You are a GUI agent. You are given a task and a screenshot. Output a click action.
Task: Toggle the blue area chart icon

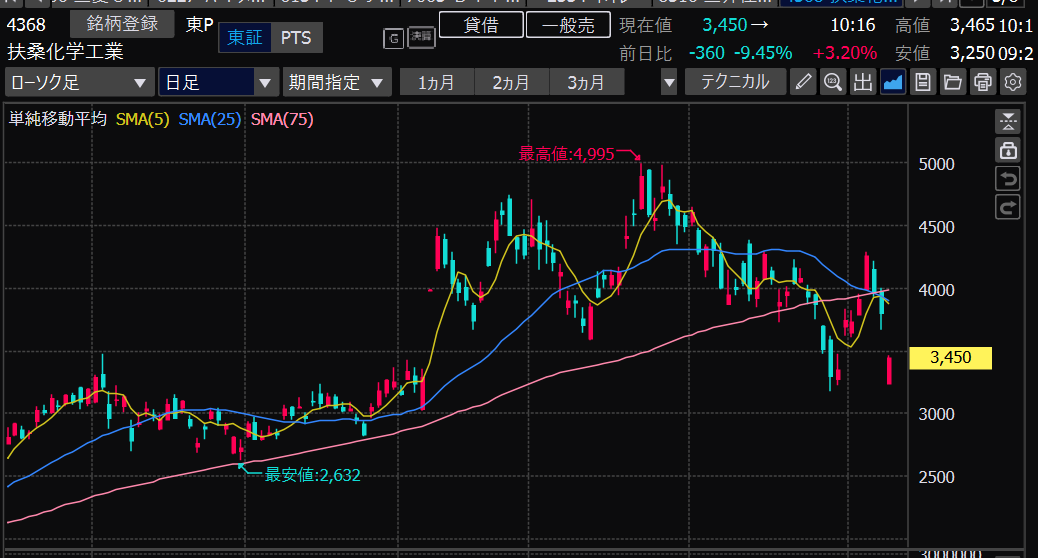point(893,82)
